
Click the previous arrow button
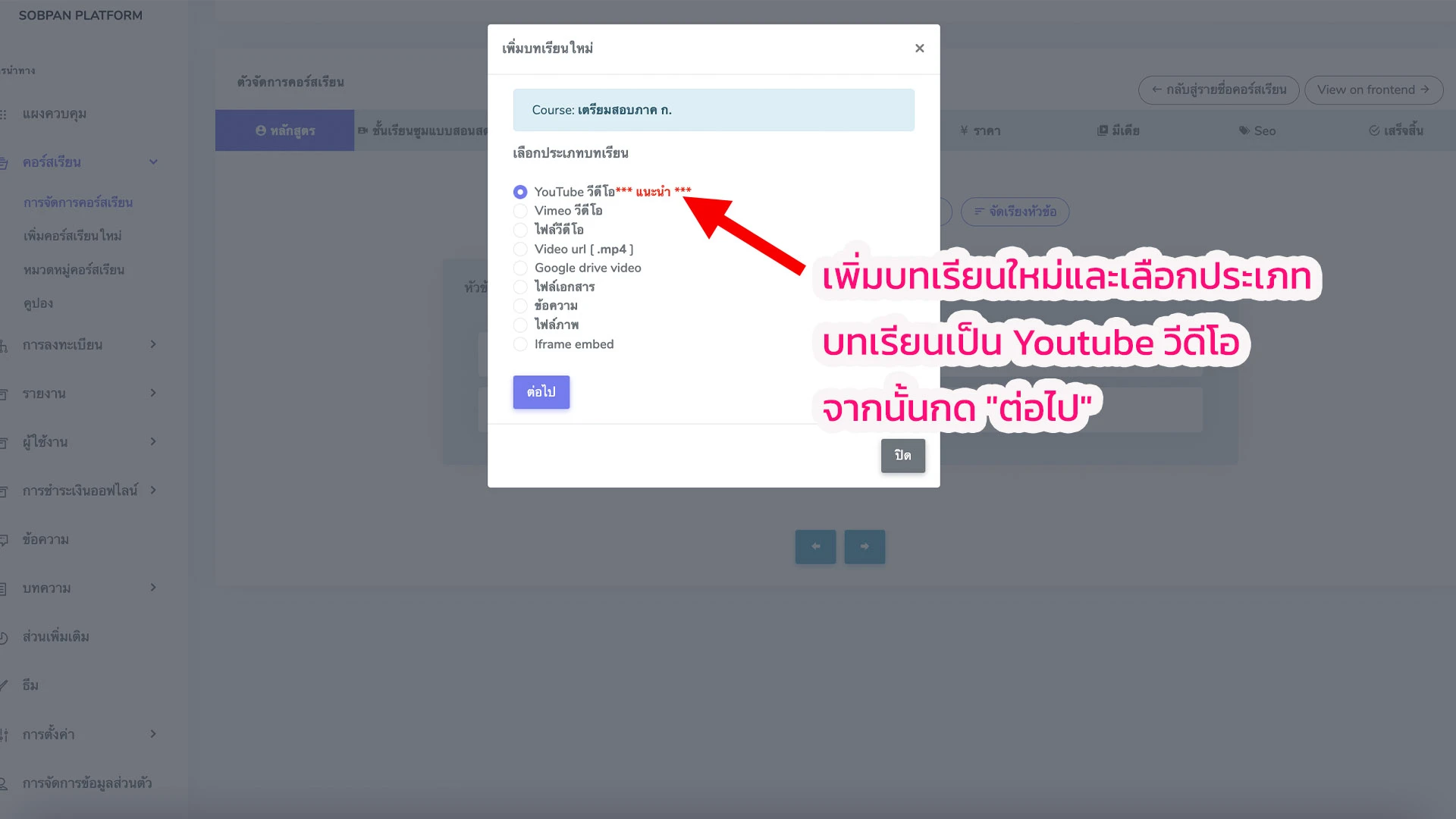(815, 547)
